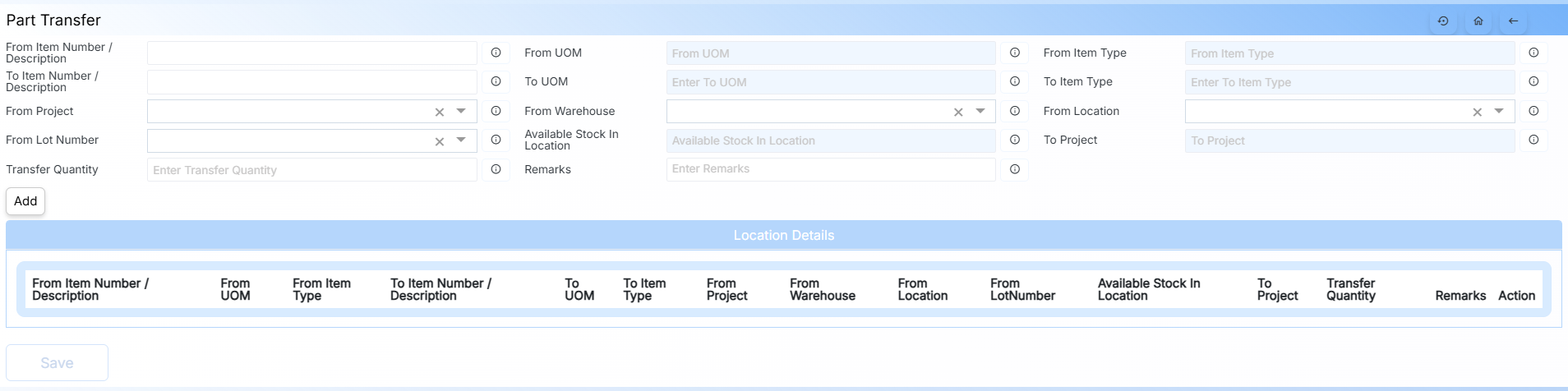Click info icon beside Remarks field
The image size is (1568, 391).
(x=1015, y=169)
